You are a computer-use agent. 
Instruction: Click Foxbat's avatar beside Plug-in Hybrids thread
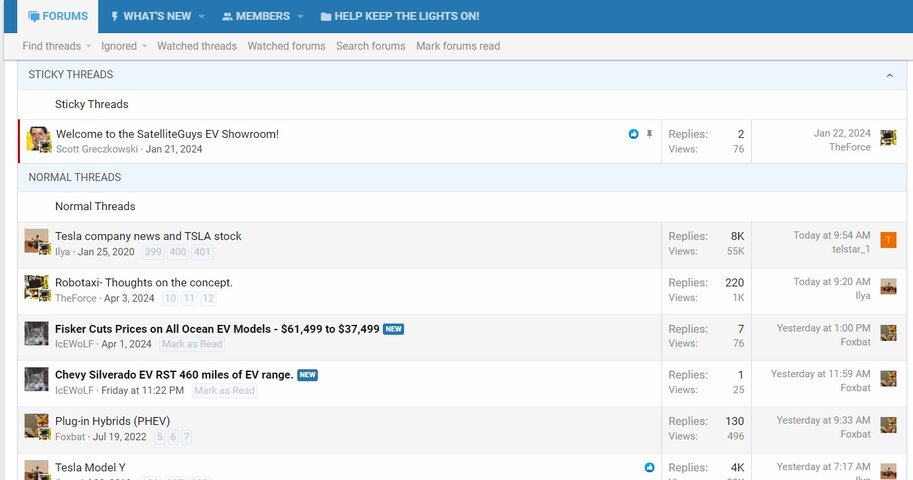tap(37, 426)
